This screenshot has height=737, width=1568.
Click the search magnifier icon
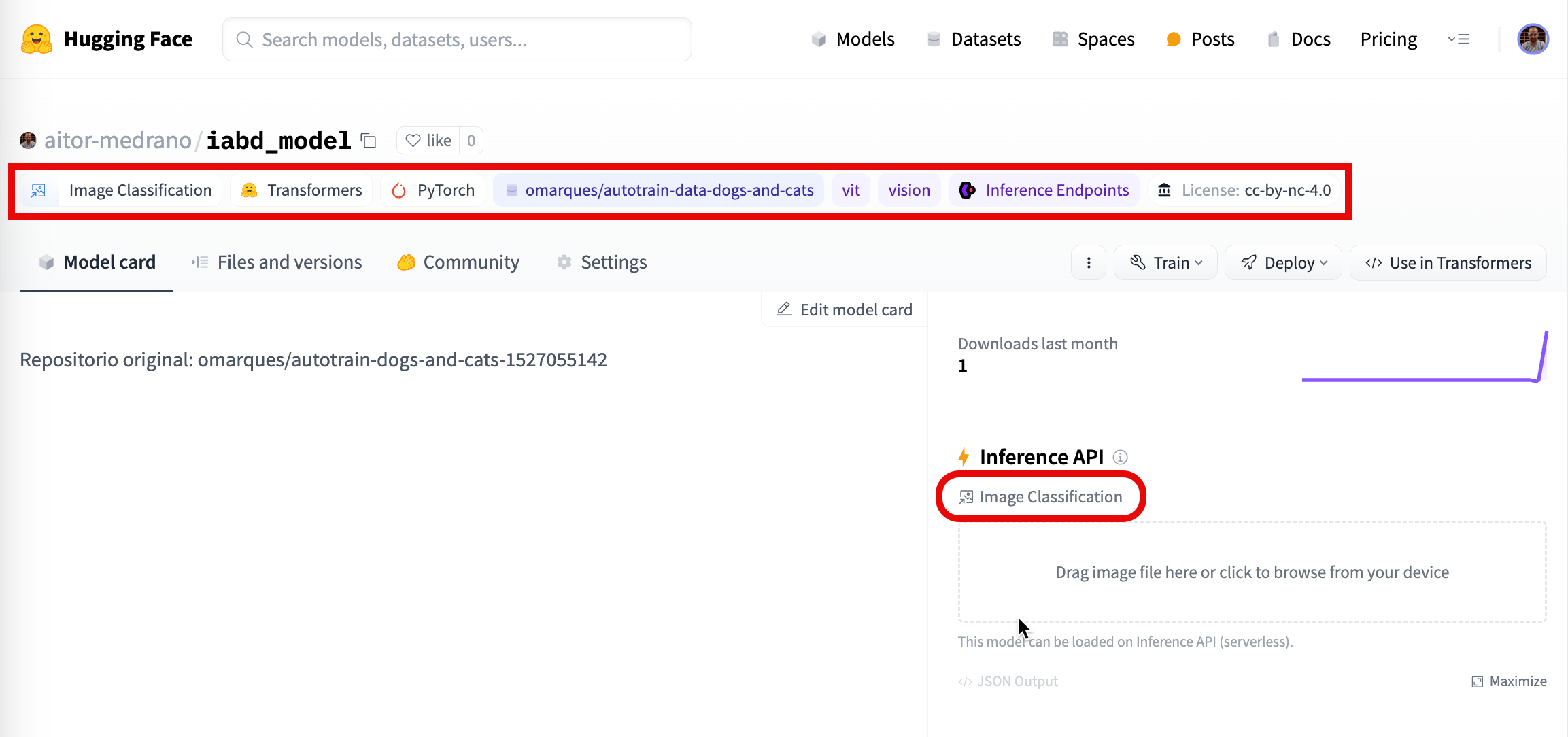coord(245,39)
